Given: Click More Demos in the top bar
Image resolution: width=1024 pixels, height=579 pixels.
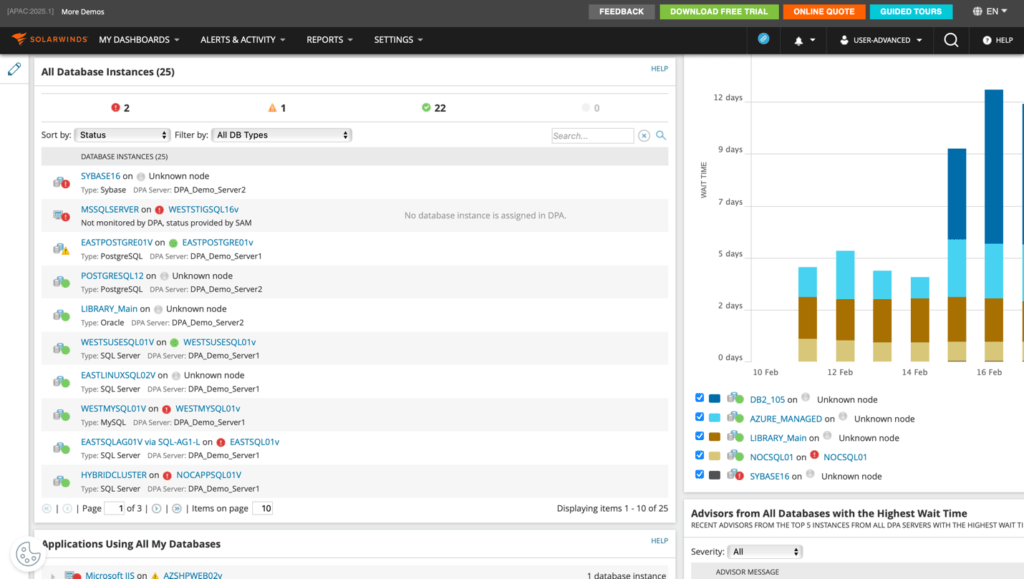Looking at the screenshot, I should (x=83, y=12).
